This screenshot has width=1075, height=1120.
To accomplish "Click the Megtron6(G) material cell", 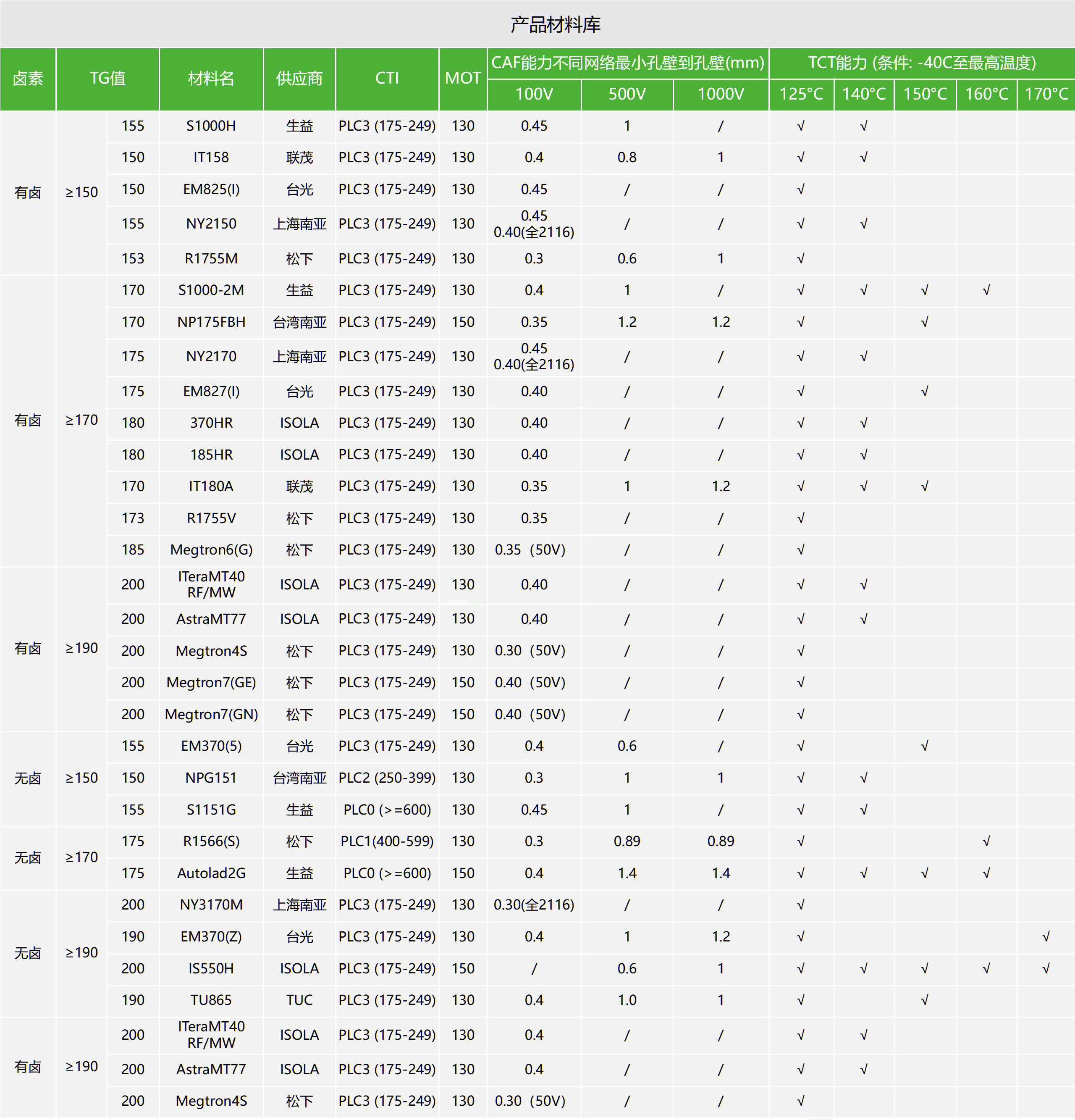I will tap(211, 550).
